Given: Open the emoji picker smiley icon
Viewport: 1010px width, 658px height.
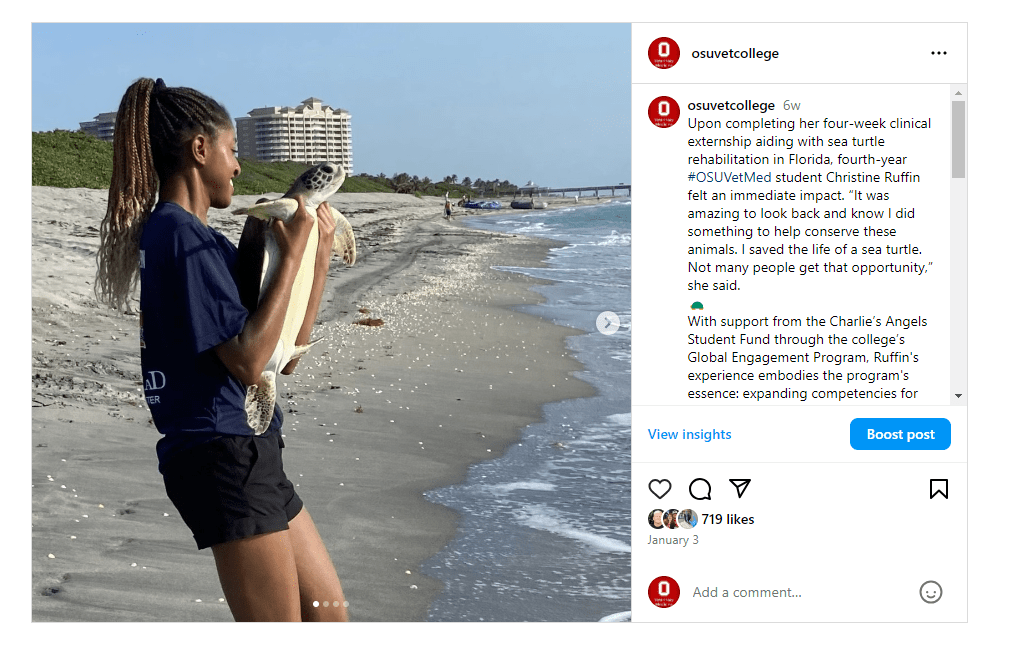Looking at the screenshot, I should (x=930, y=592).
